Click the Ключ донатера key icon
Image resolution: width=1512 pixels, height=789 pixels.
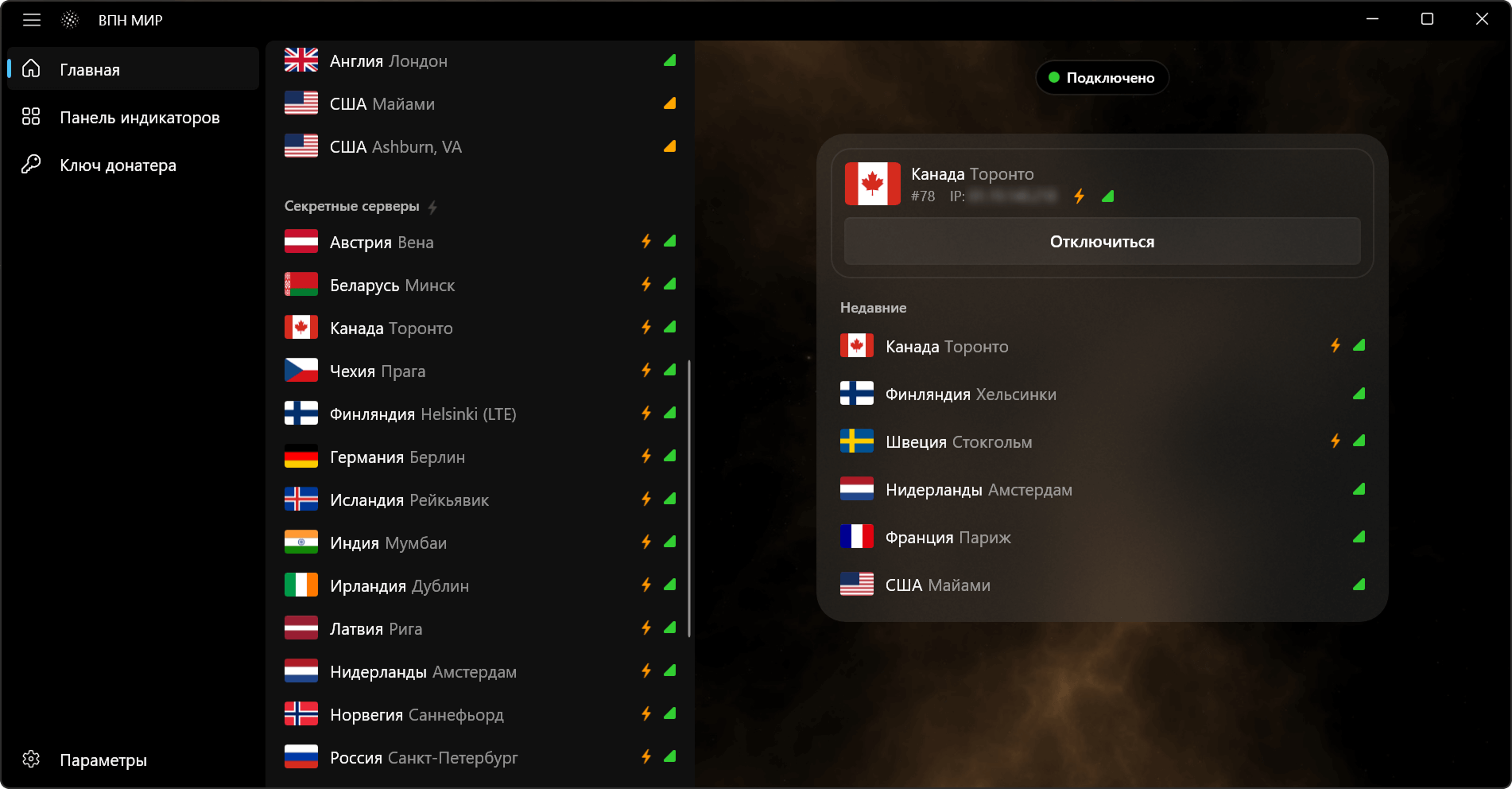[x=31, y=165]
